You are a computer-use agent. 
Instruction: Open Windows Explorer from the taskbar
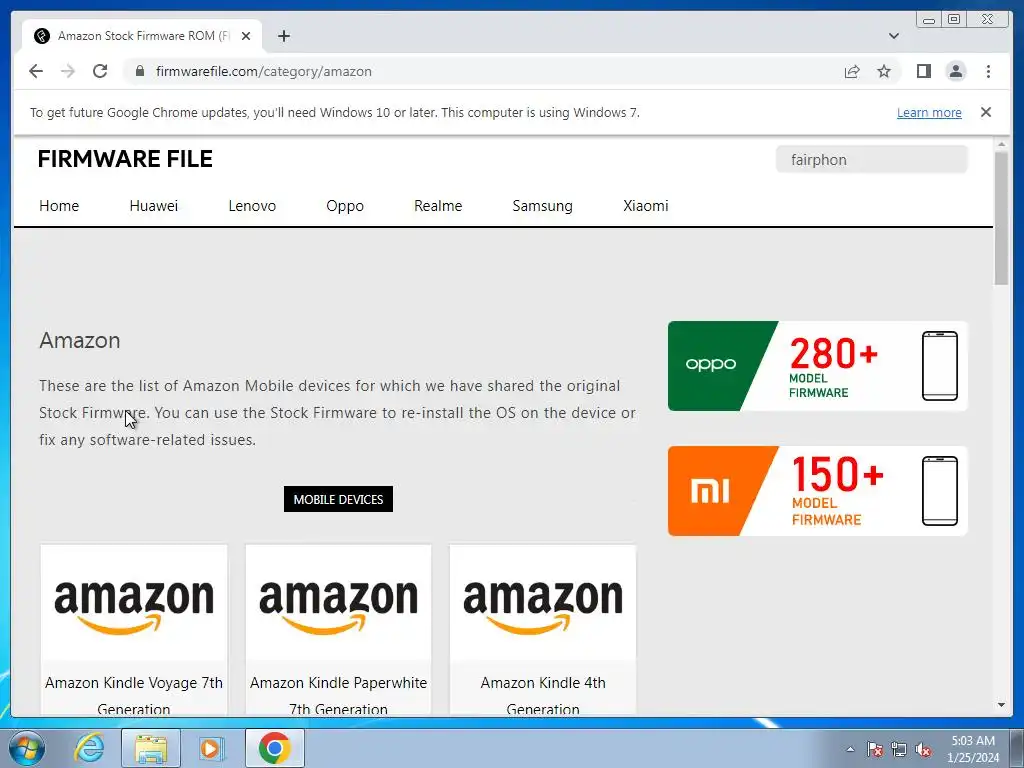click(151, 748)
